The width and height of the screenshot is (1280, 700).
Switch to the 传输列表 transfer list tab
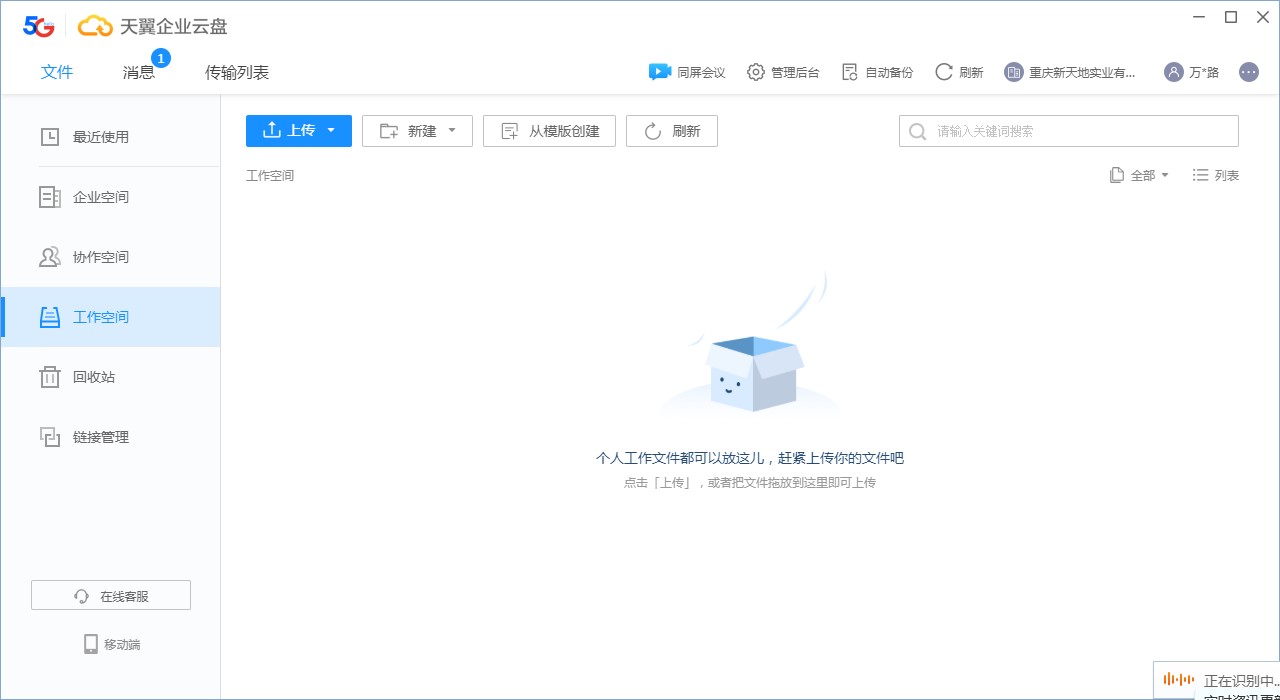coord(237,72)
